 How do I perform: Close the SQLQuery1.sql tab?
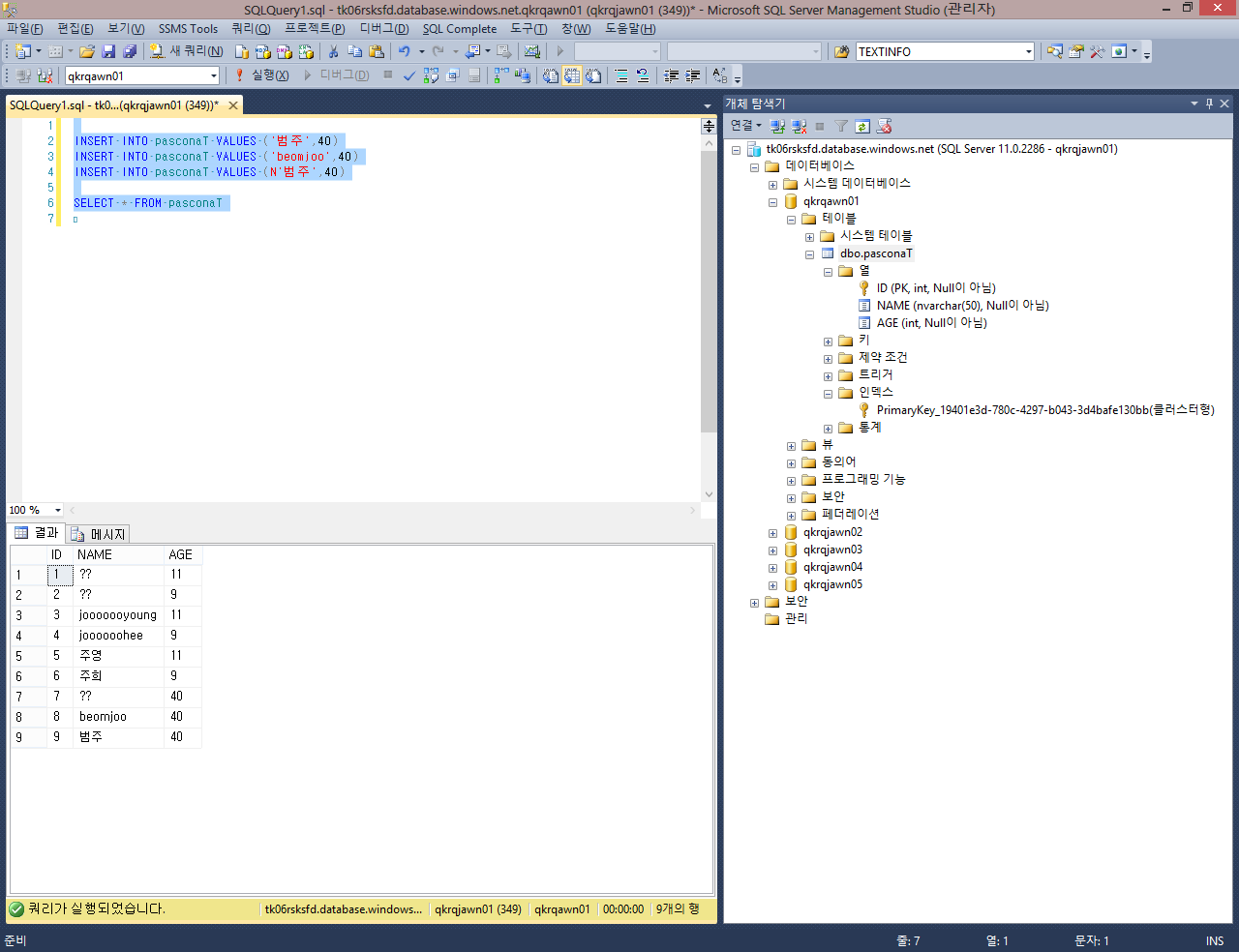coord(233,105)
